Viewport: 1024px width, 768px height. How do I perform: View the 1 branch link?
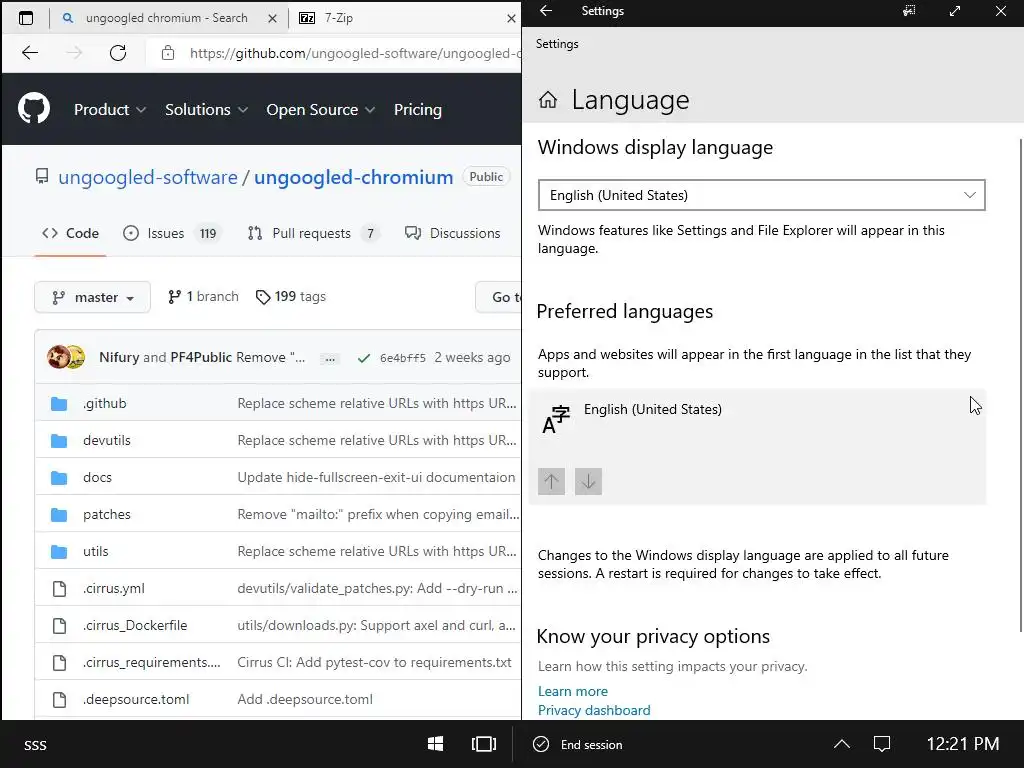click(203, 296)
